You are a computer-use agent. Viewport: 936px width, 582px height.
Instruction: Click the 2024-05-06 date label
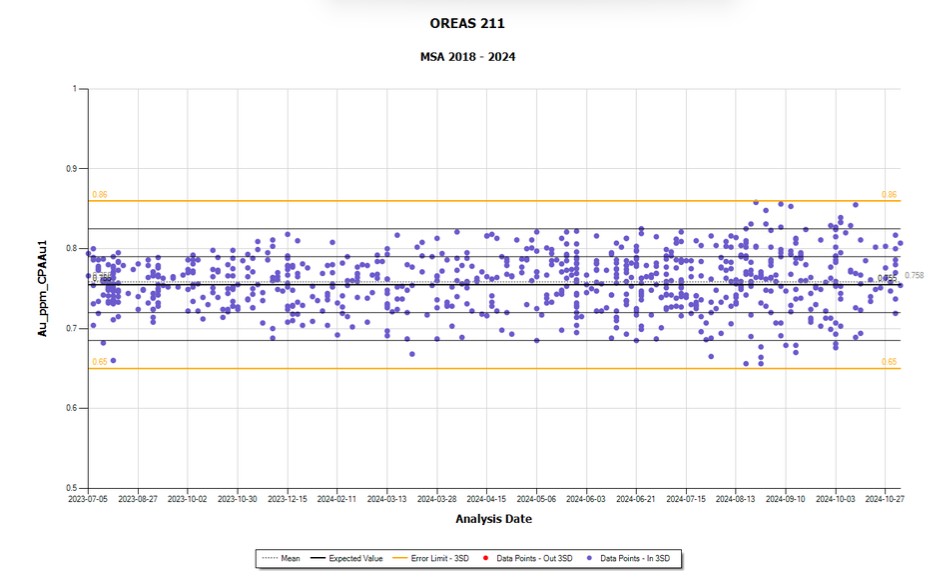(536, 499)
